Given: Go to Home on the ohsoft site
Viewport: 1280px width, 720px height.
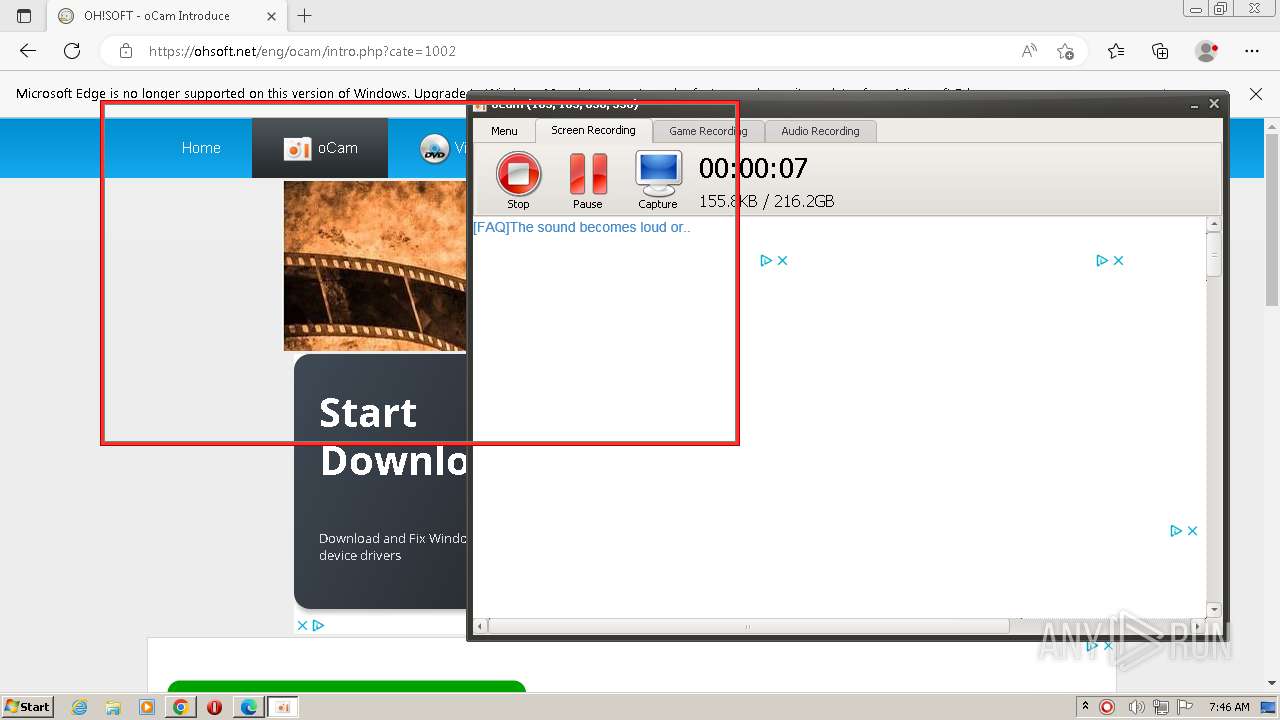Looking at the screenshot, I should (x=201, y=148).
